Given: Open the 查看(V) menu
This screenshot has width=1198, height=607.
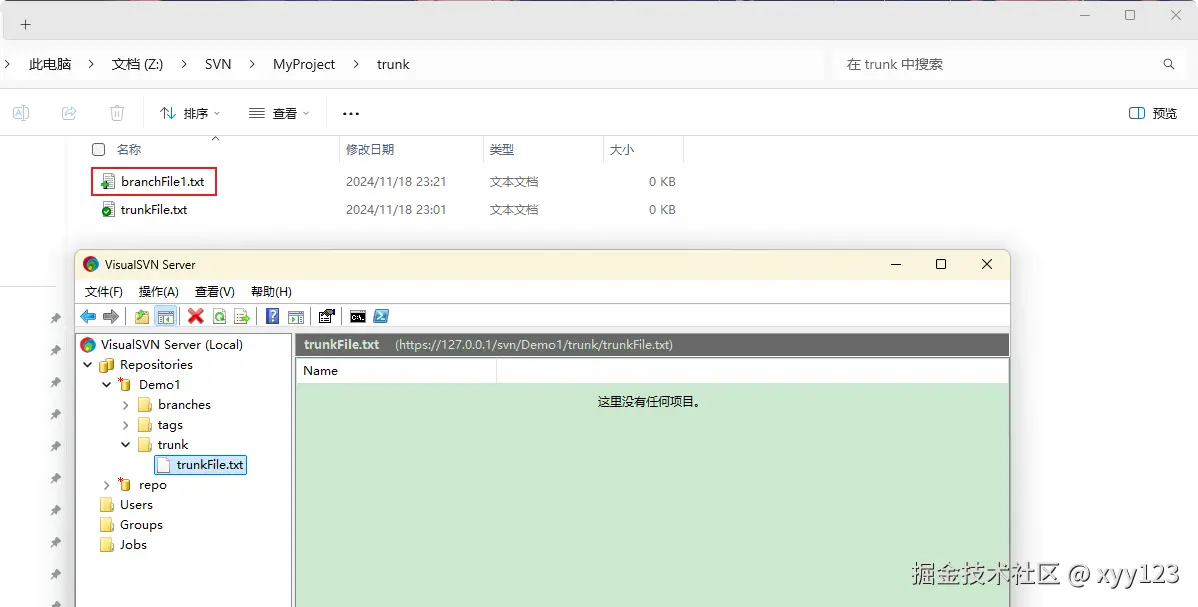Looking at the screenshot, I should point(215,292).
